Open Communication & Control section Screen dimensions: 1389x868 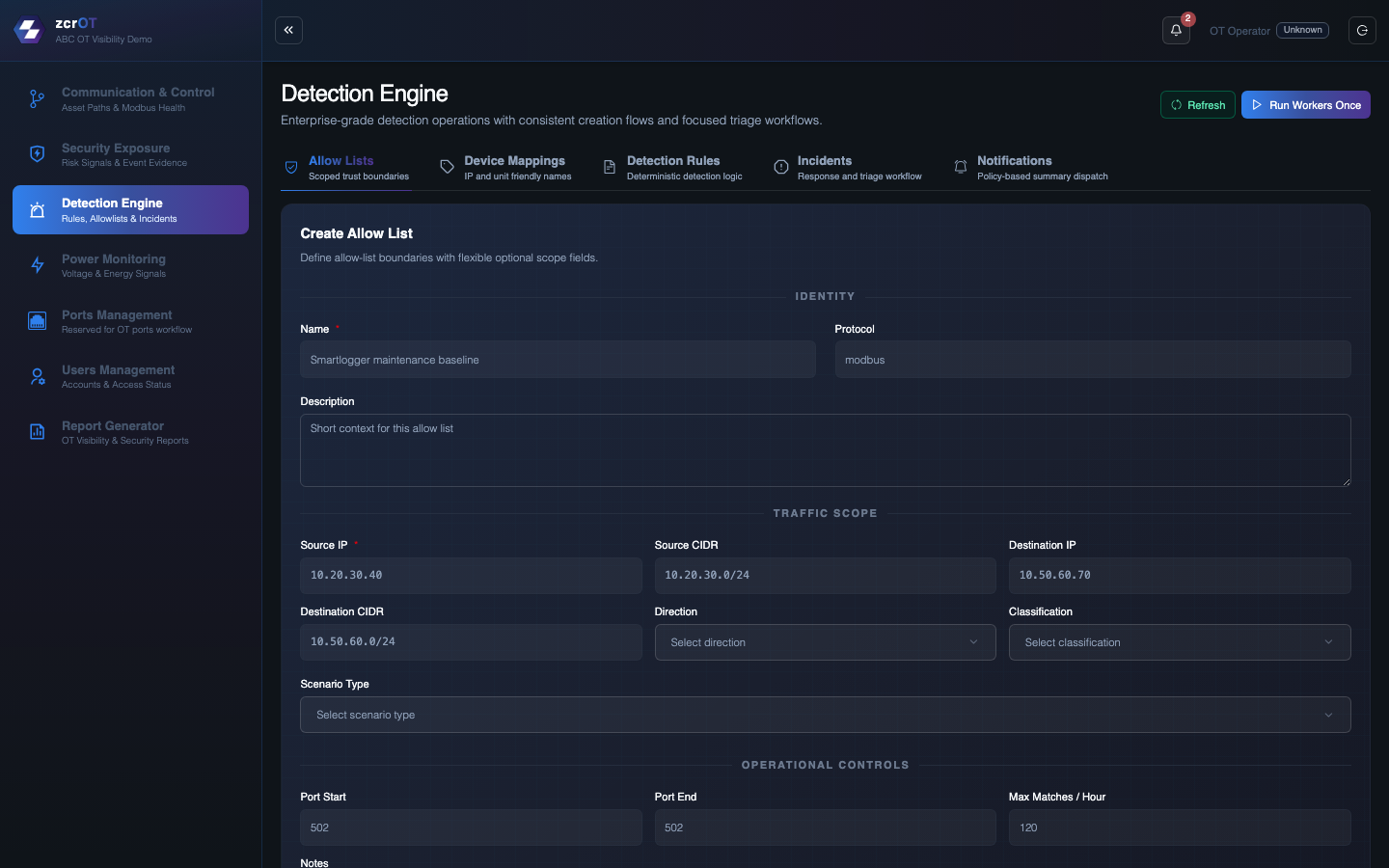130,99
